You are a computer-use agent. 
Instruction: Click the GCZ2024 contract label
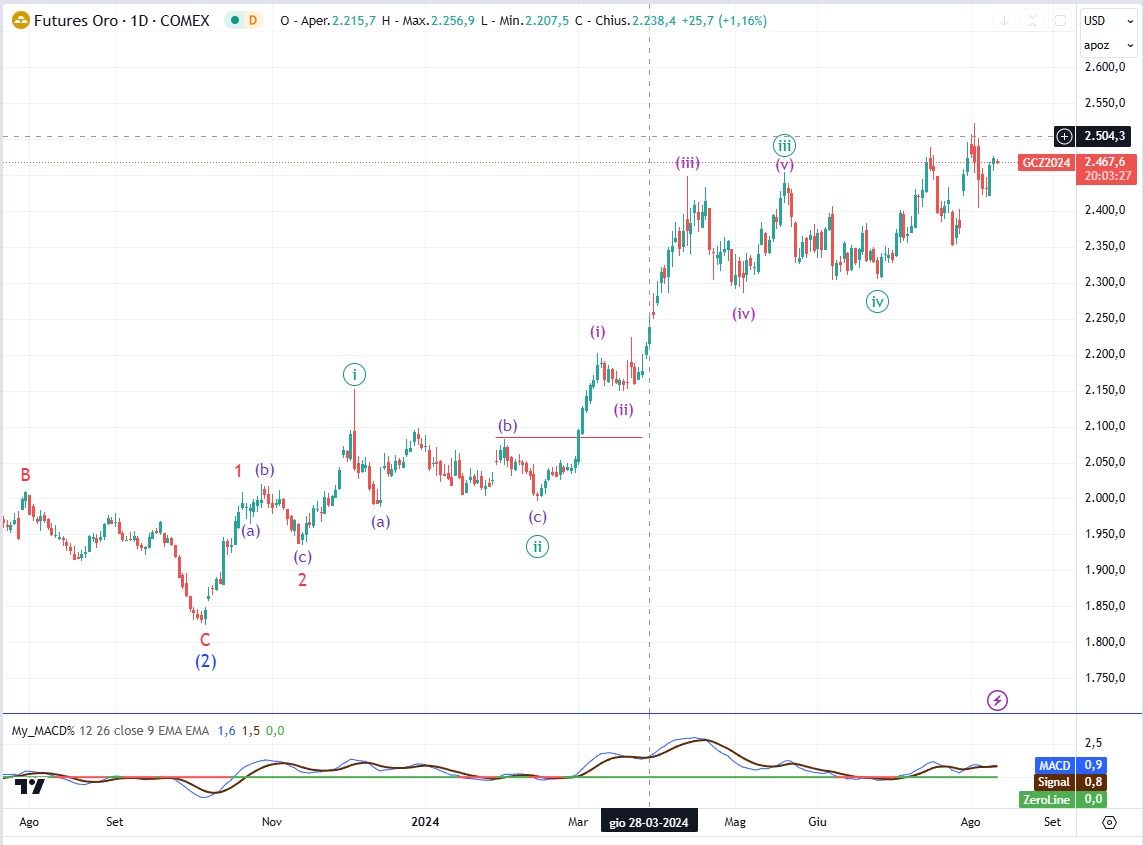(1046, 163)
